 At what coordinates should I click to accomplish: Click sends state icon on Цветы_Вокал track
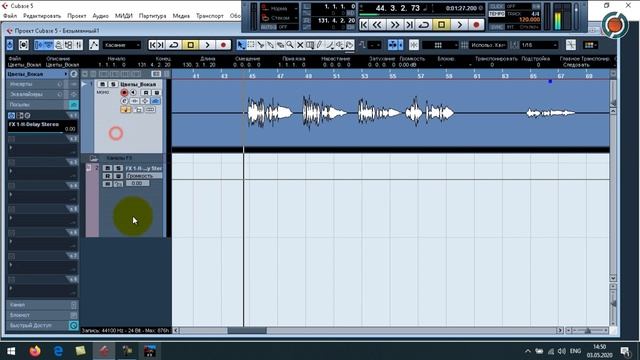coord(156,101)
